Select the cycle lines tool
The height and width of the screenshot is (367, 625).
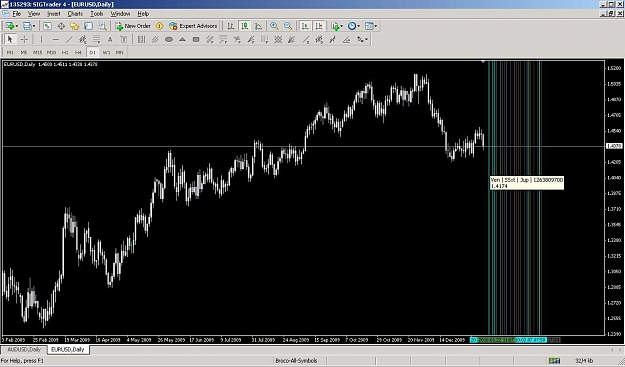(x=142, y=39)
